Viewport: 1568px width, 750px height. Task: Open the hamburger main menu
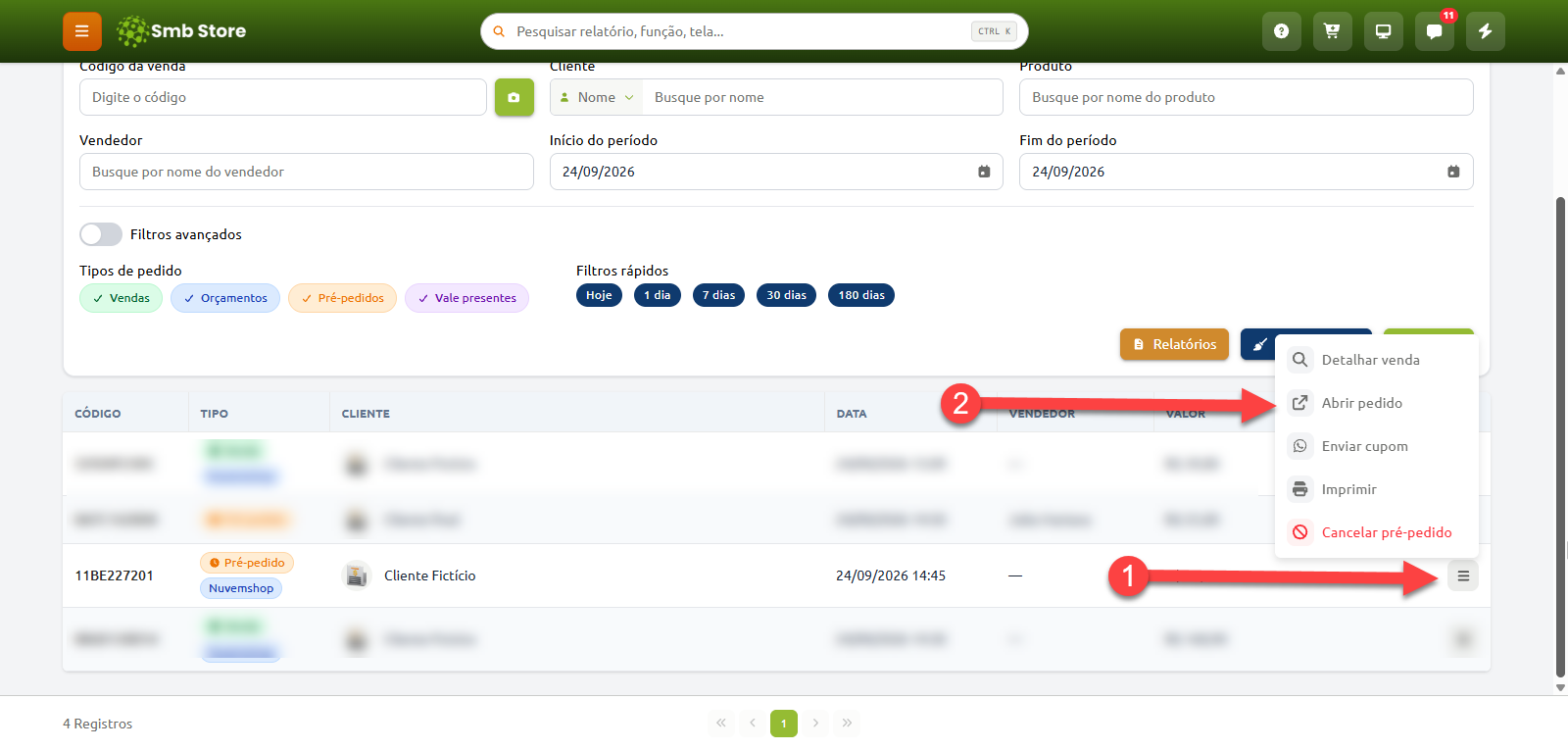click(82, 31)
